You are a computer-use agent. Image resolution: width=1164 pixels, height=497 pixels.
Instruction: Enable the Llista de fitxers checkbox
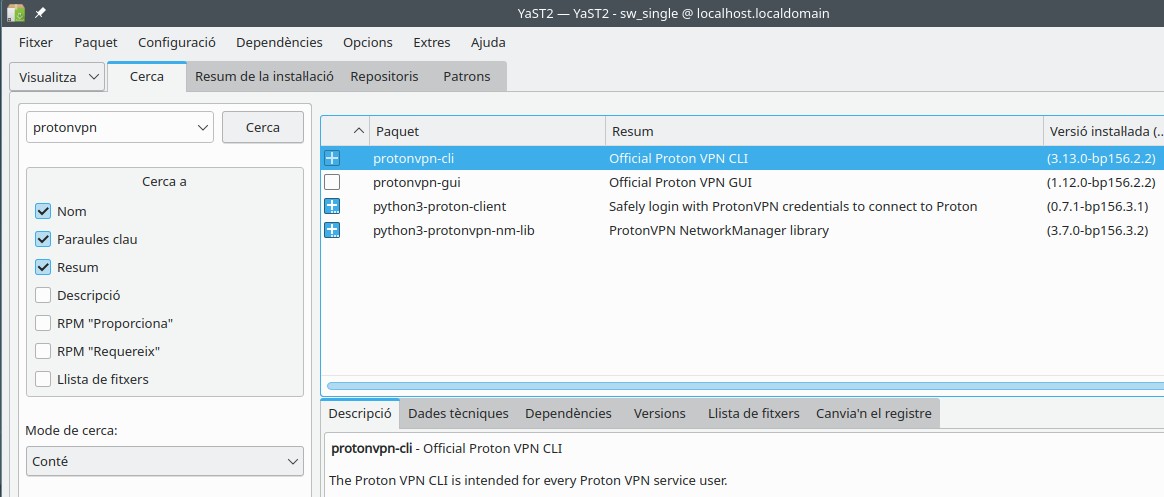[43, 379]
